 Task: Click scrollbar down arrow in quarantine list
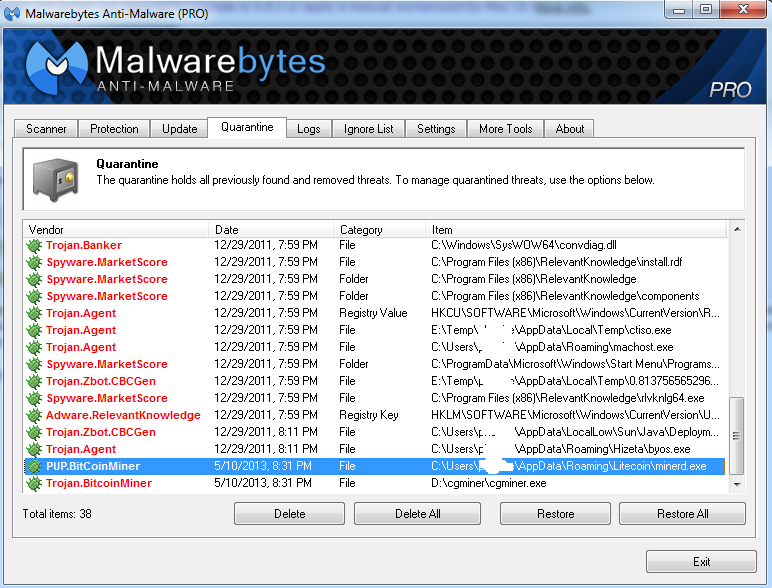[x=737, y=485]
